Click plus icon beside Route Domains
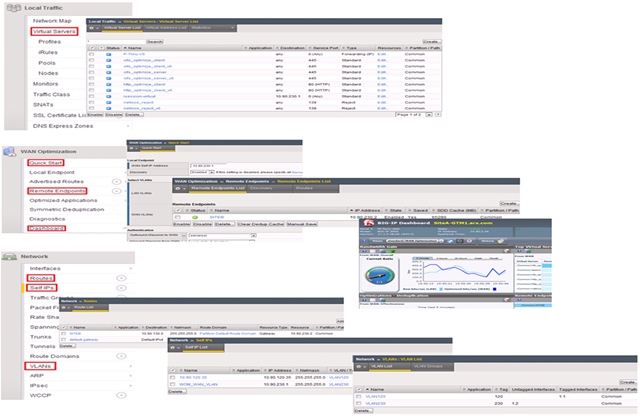 121,356
